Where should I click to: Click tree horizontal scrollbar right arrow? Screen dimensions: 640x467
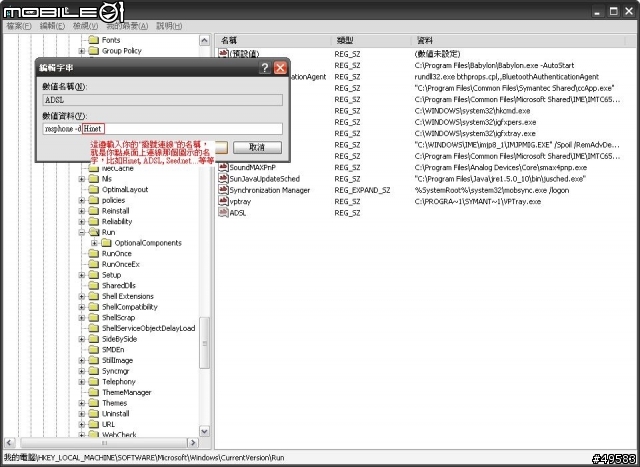coord(193,443)
